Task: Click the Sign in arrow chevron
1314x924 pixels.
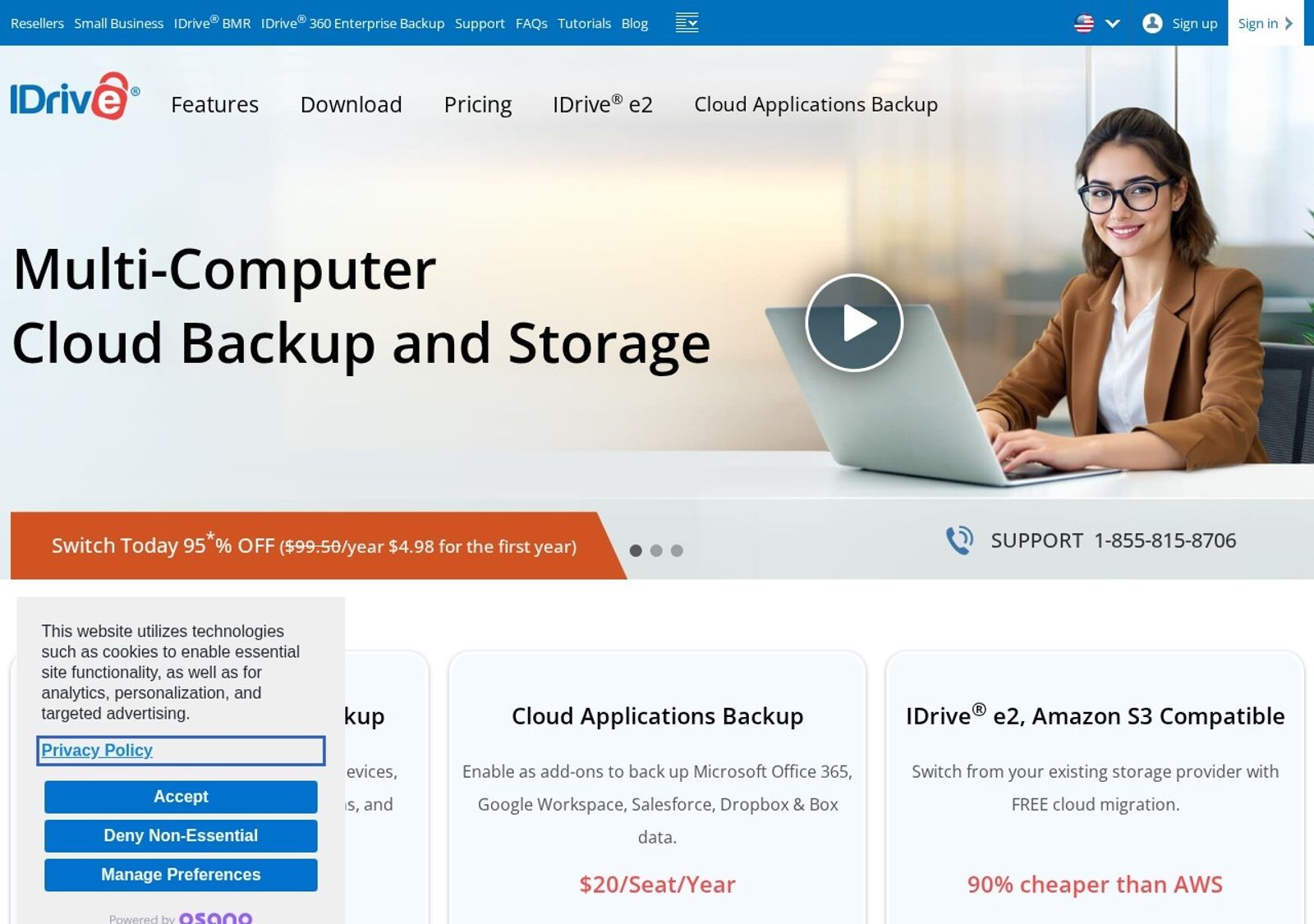Action: 1289,24
